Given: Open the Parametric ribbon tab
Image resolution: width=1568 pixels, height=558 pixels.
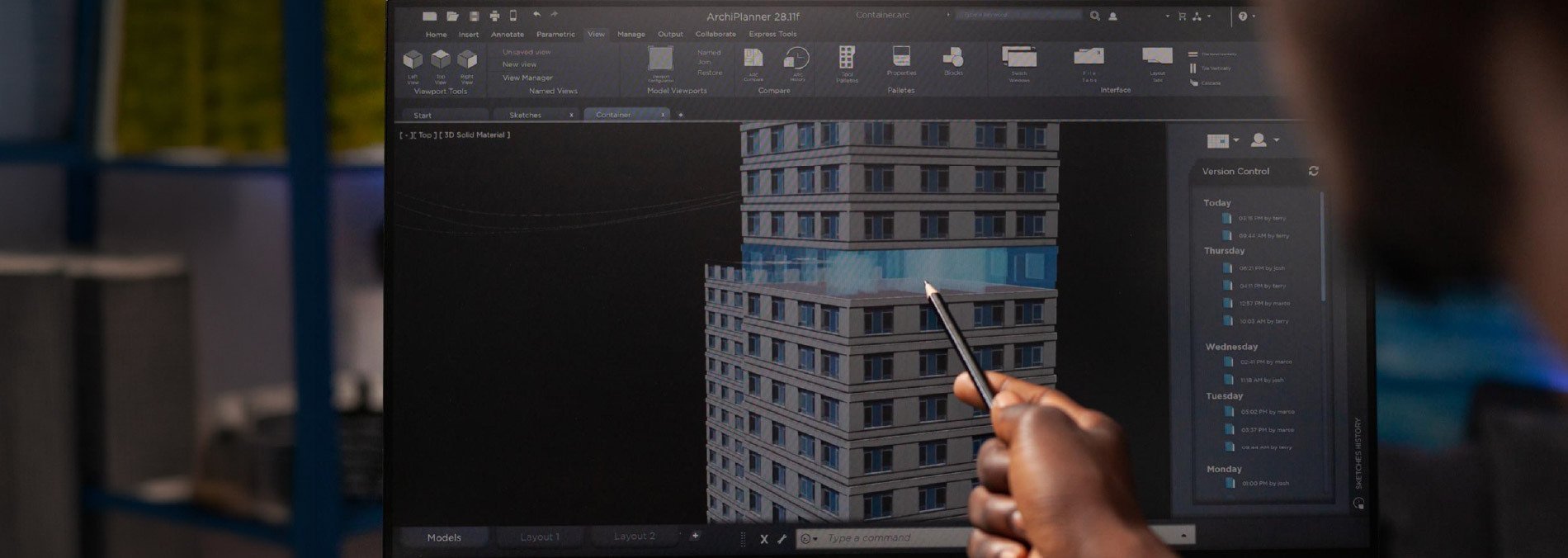Looking at the screenshot, I should pyautogui.click(x=555, y=34).
